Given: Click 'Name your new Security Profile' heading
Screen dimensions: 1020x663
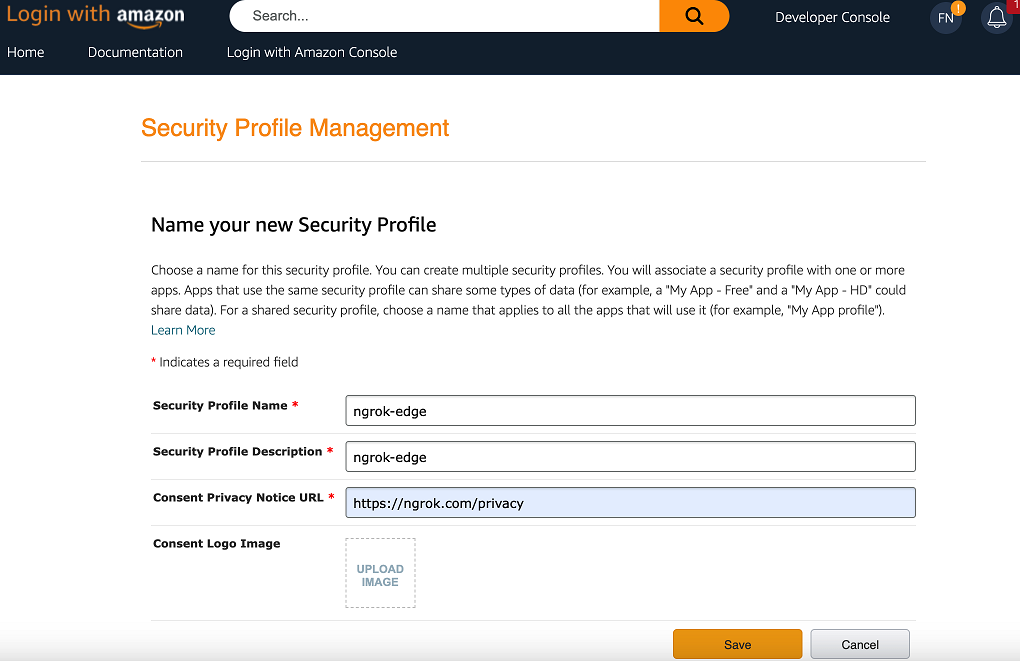Looking at the screenshot, I should [293, 224].
